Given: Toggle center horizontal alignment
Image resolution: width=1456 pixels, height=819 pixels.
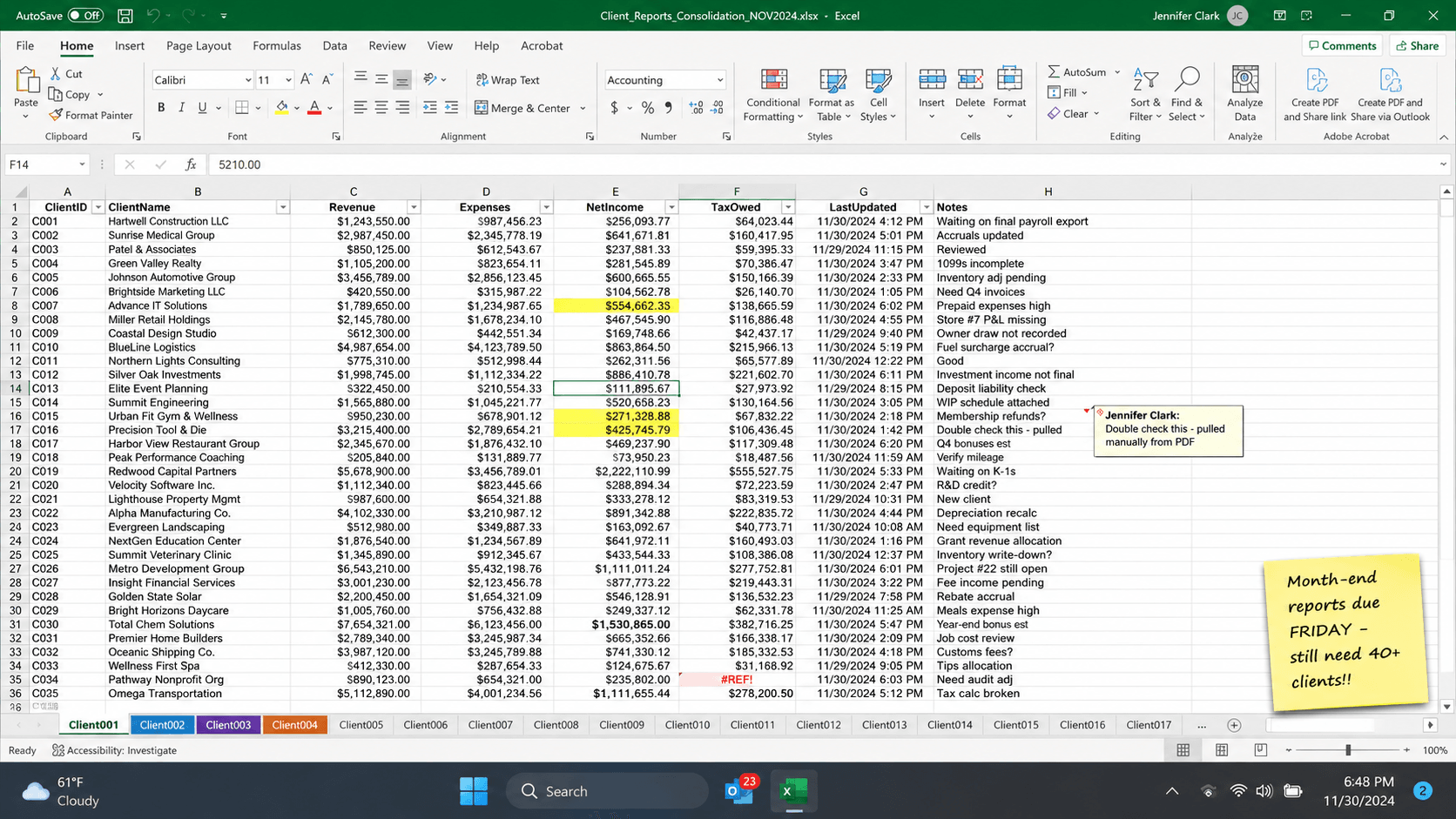Looking at the screenshot, I should (x=381, y=107).
